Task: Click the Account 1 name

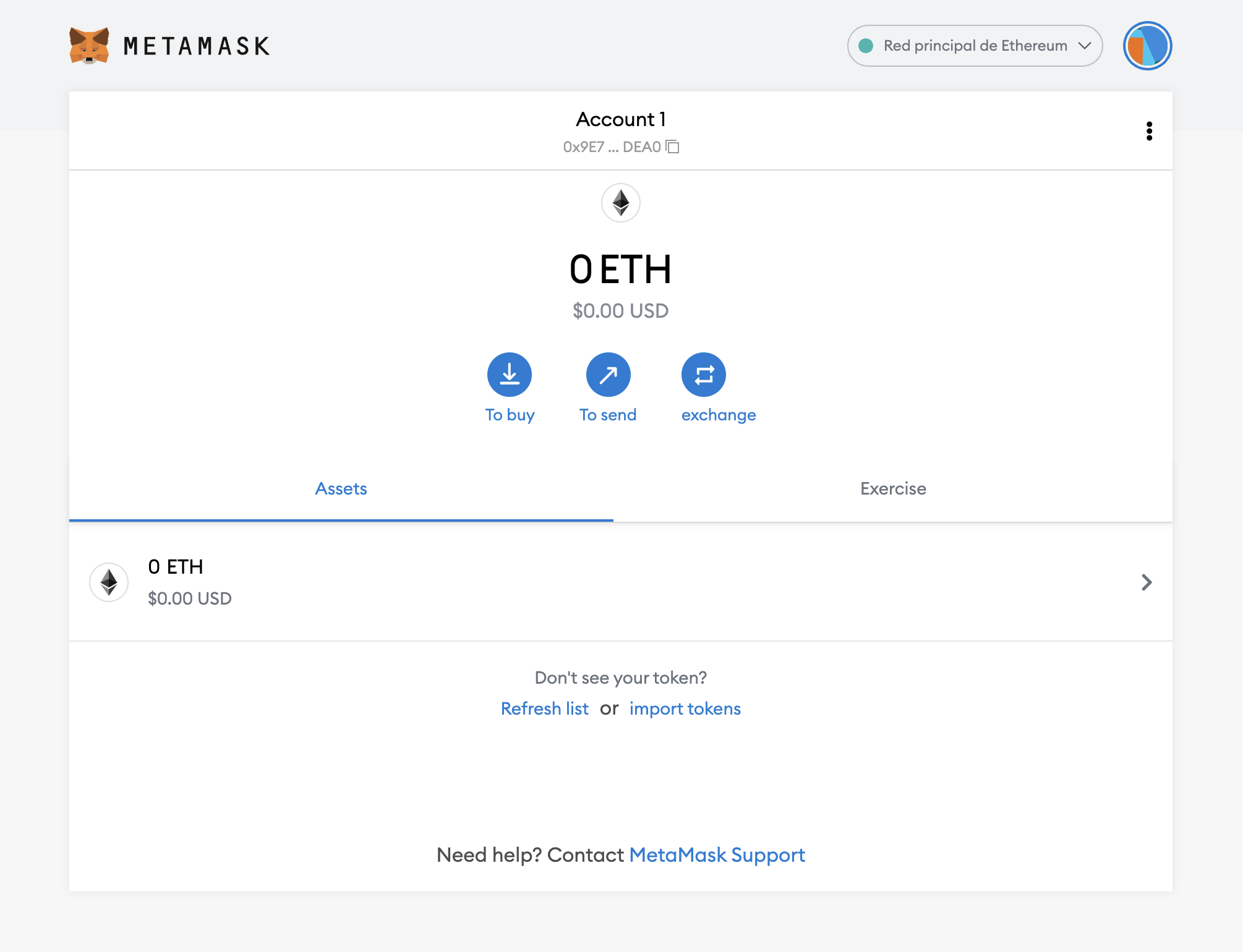Action: [x=621, y=119]
